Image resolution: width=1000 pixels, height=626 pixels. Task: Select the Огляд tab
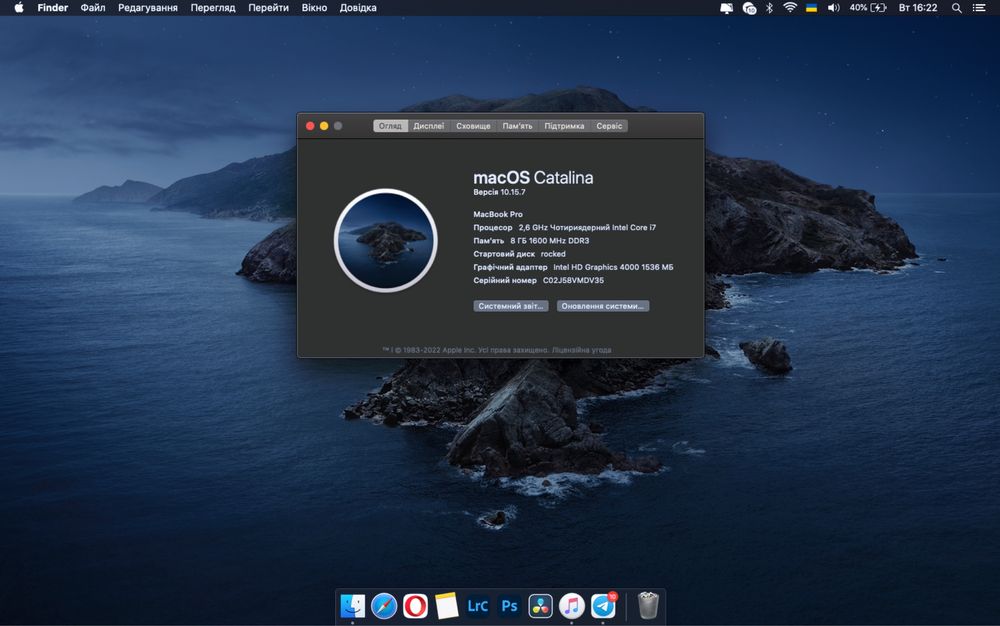pos(390,126)
